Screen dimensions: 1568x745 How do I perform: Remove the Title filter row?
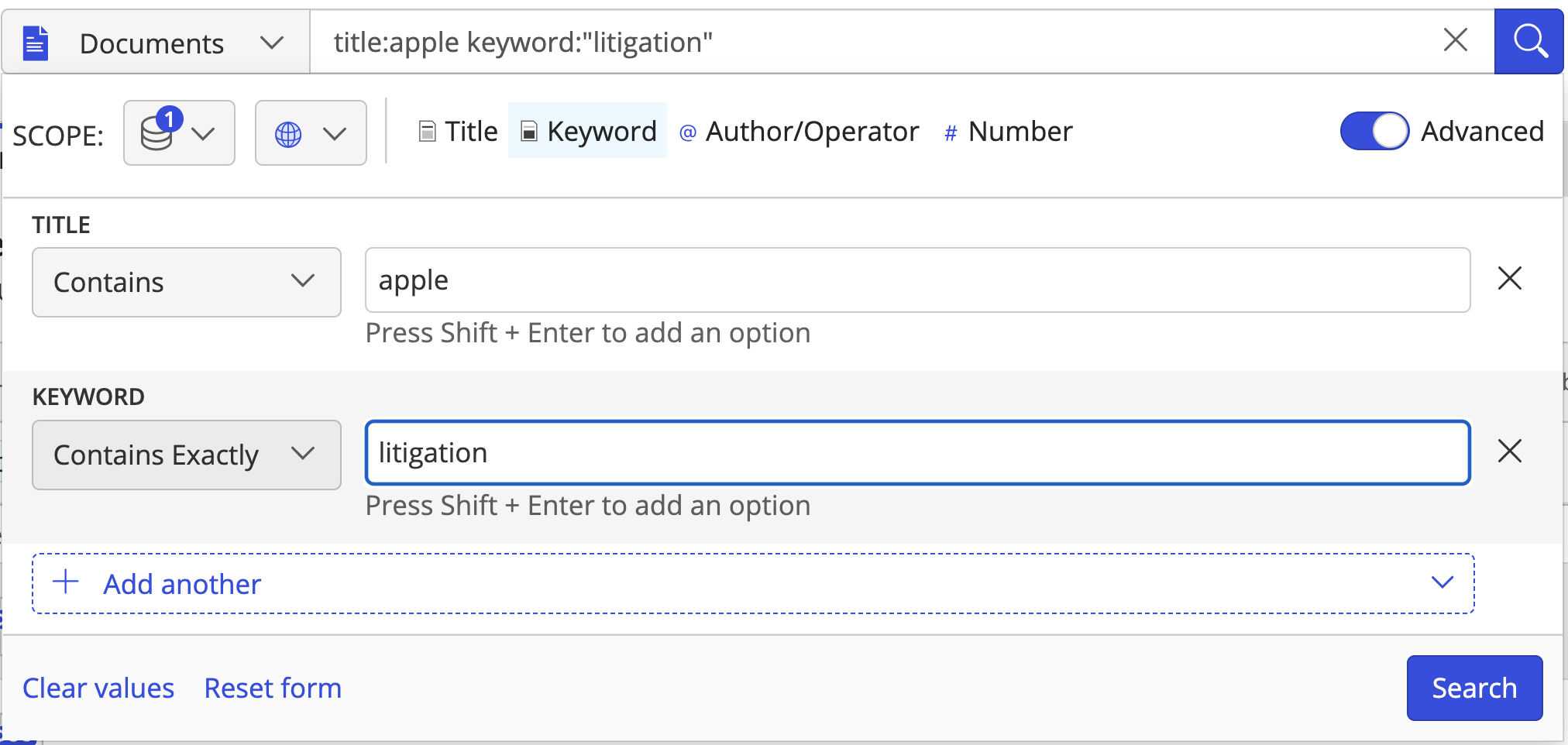[x=1509, y=279]
